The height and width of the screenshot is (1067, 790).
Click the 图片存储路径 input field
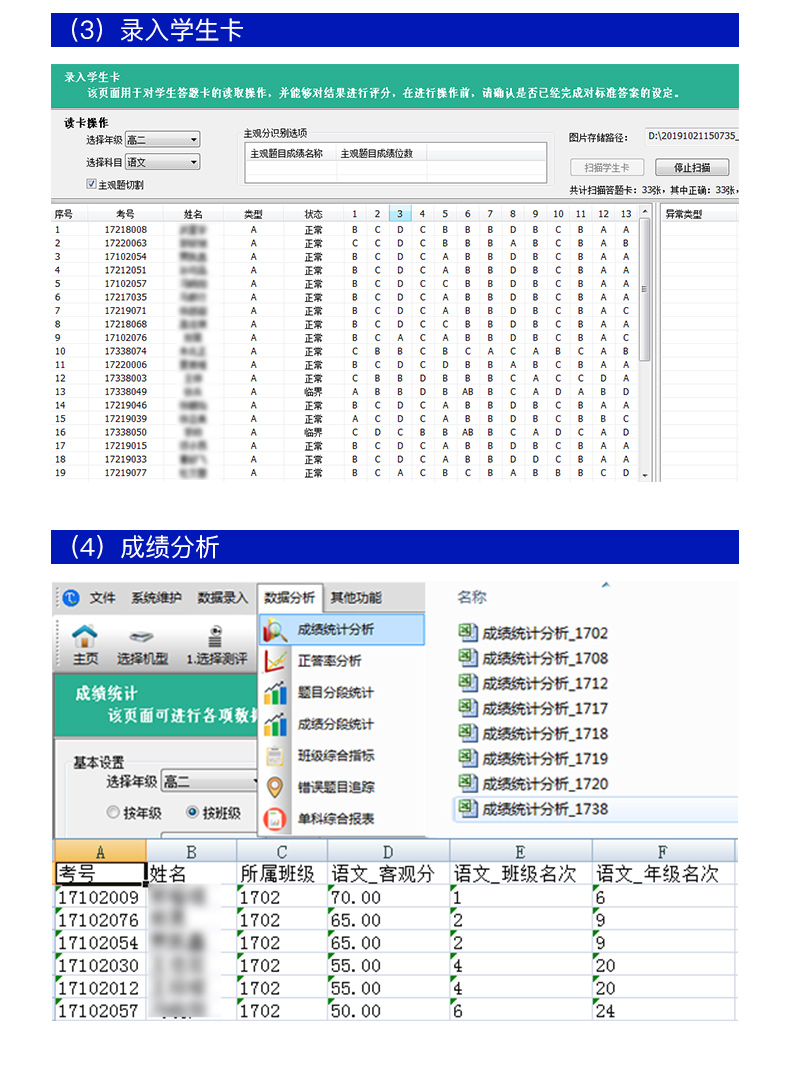tap(691, 137)
